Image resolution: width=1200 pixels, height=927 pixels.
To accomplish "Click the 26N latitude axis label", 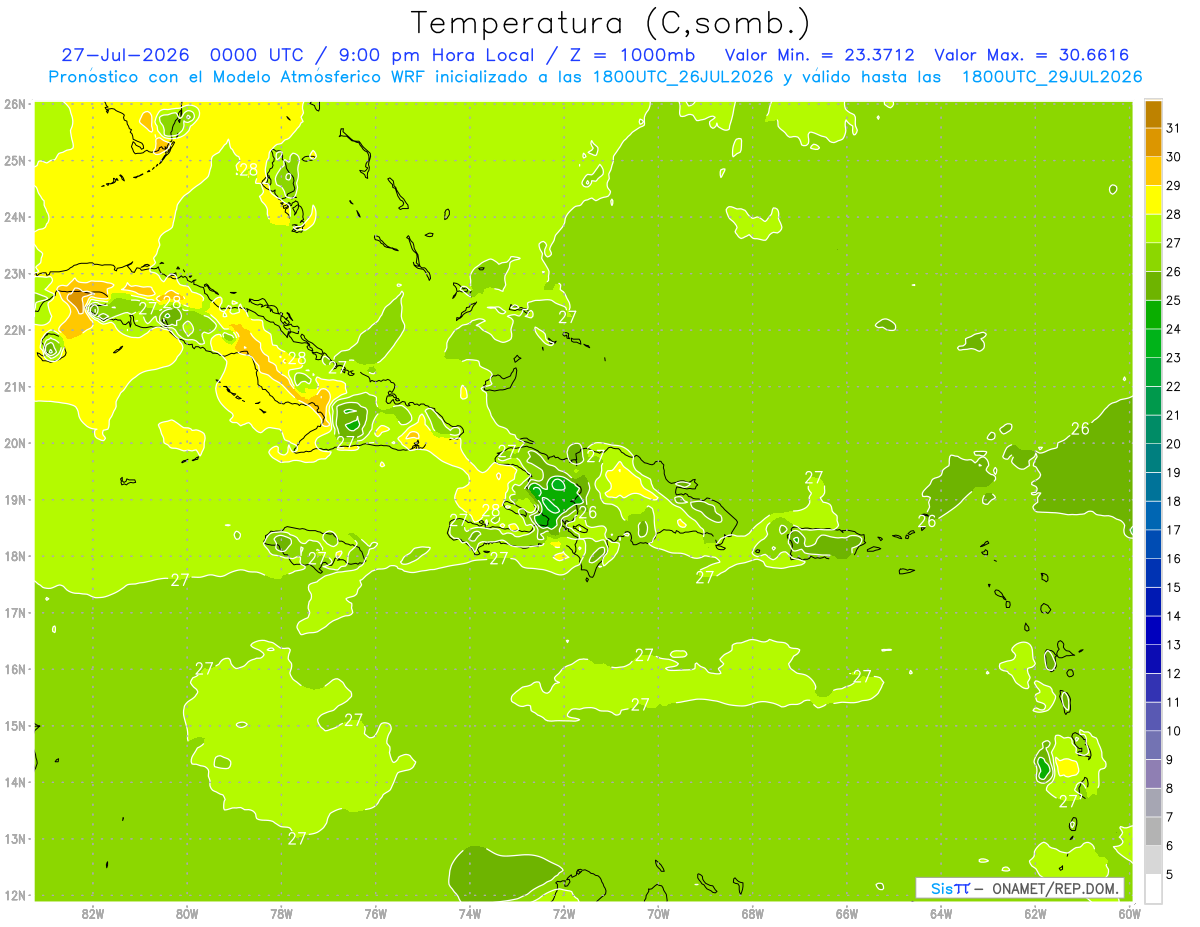I will coord(14,104).
